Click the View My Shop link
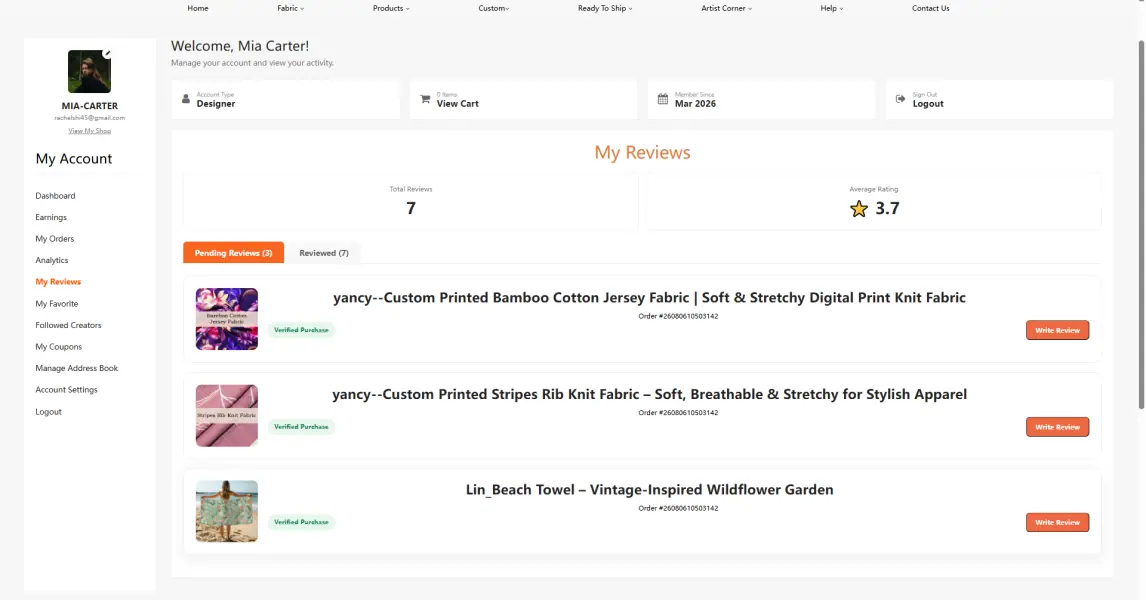Screen dimensions: 1146x600 [x=89, y=131]
